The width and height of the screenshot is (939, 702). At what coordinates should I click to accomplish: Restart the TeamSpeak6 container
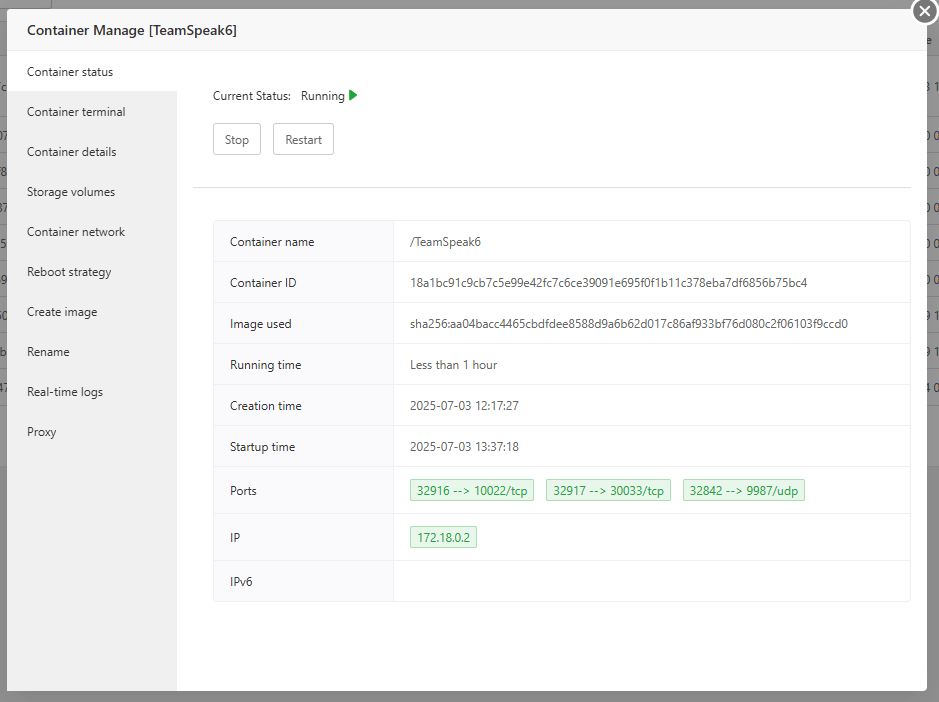tap(303, 139)
